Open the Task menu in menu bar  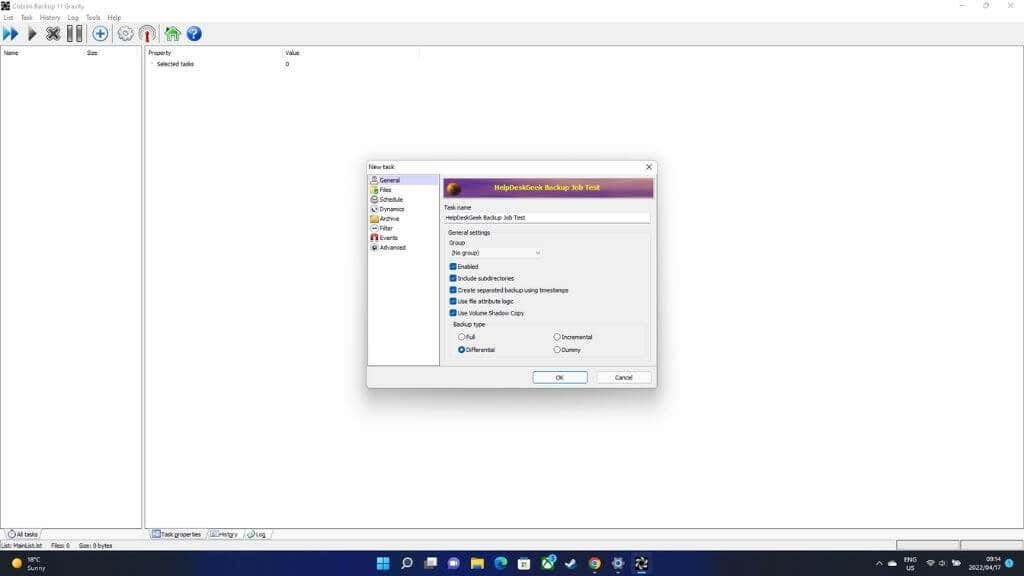(27, 18)
